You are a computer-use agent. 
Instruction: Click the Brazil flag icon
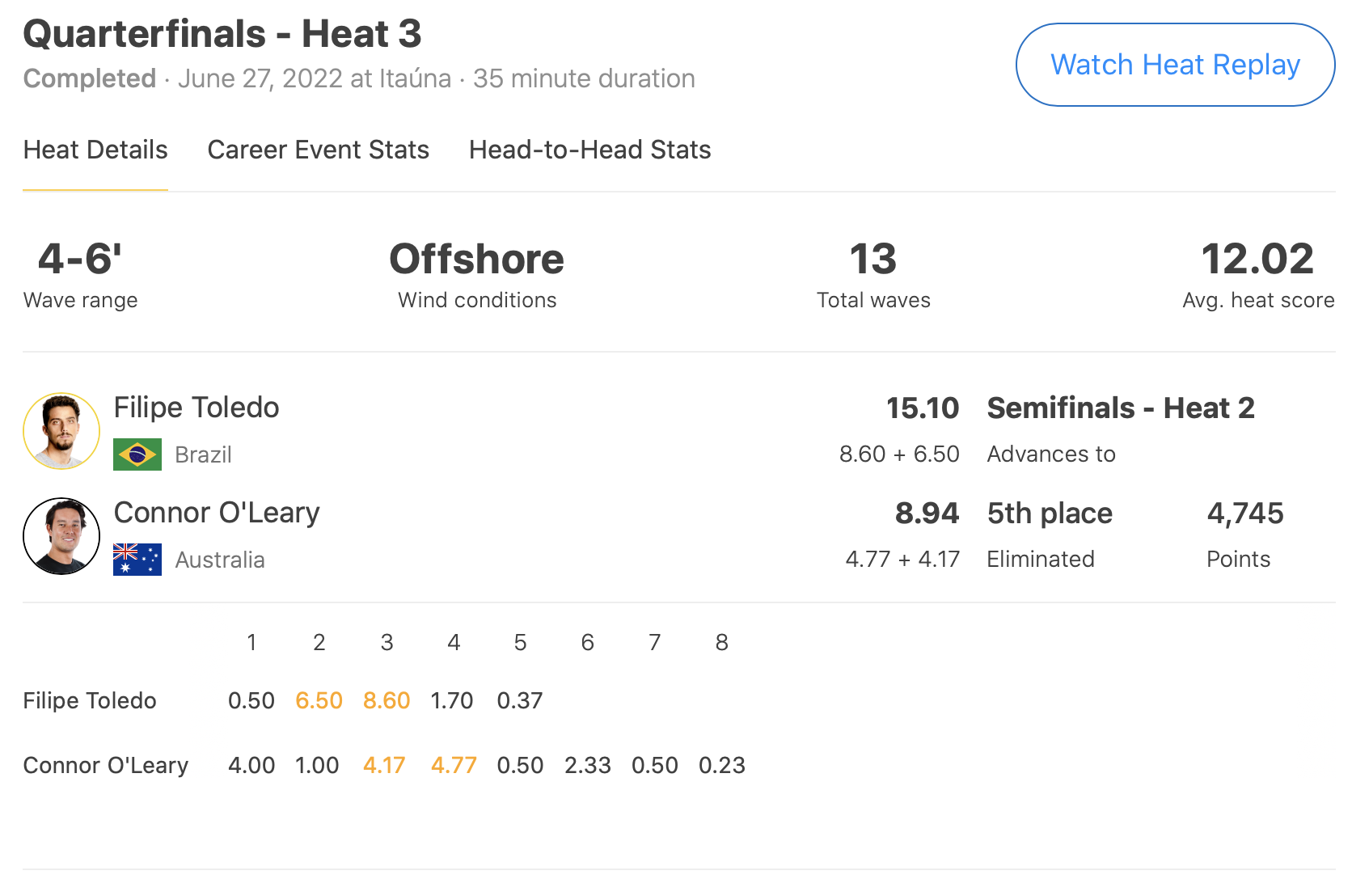click(137, 454)
